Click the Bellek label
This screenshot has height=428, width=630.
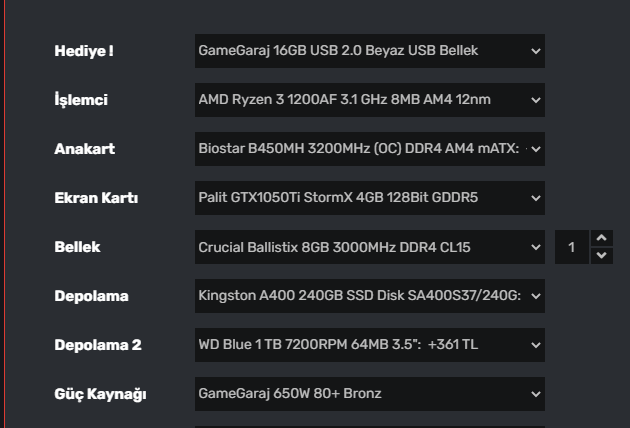77,247
